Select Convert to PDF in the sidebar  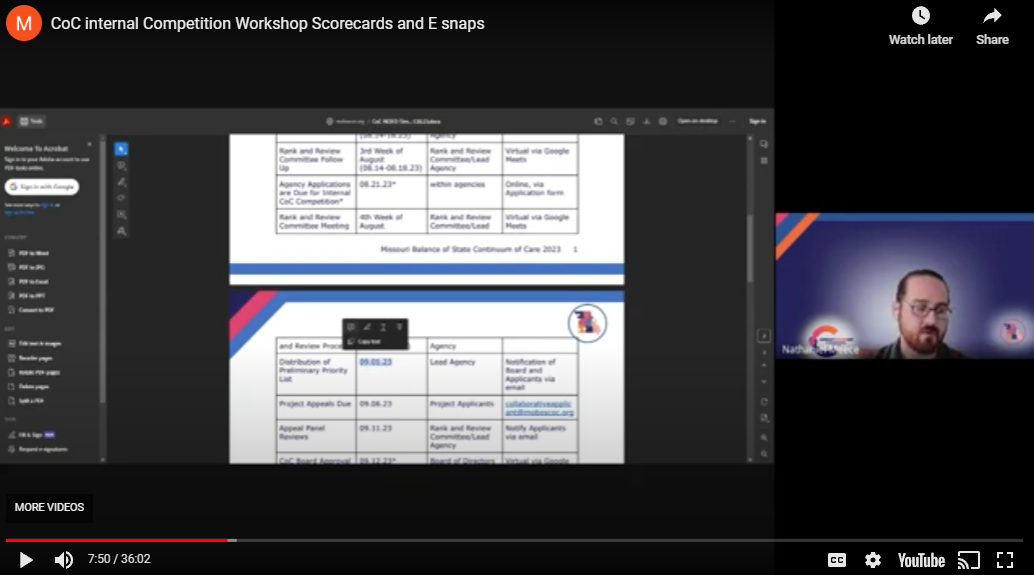[x=31, y=310]
